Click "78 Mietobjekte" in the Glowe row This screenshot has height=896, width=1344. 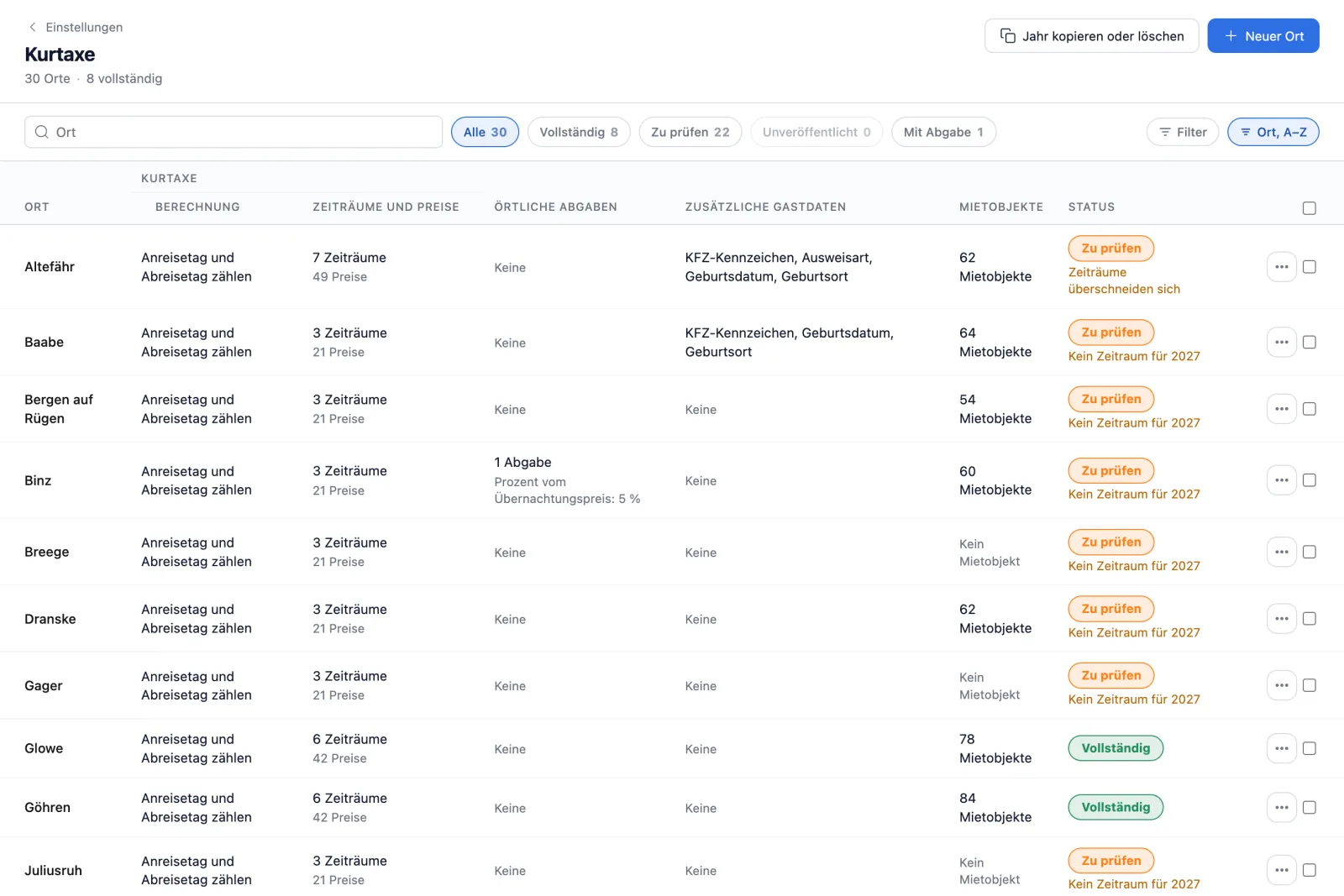click(995, 748)
